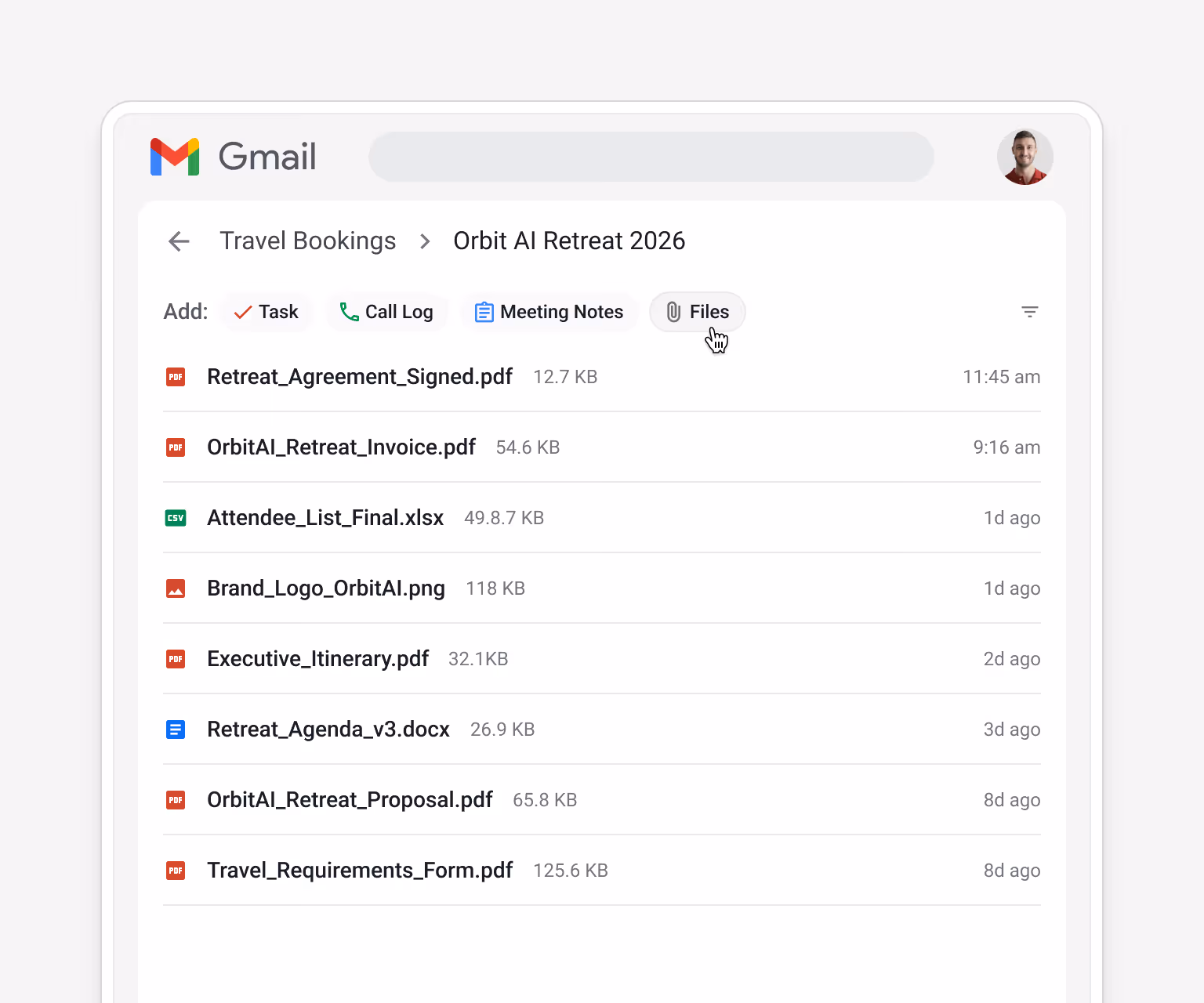The image size is (1204, 1003).
Task: Click inside the Gmail search bar
Action: point(651,157)
